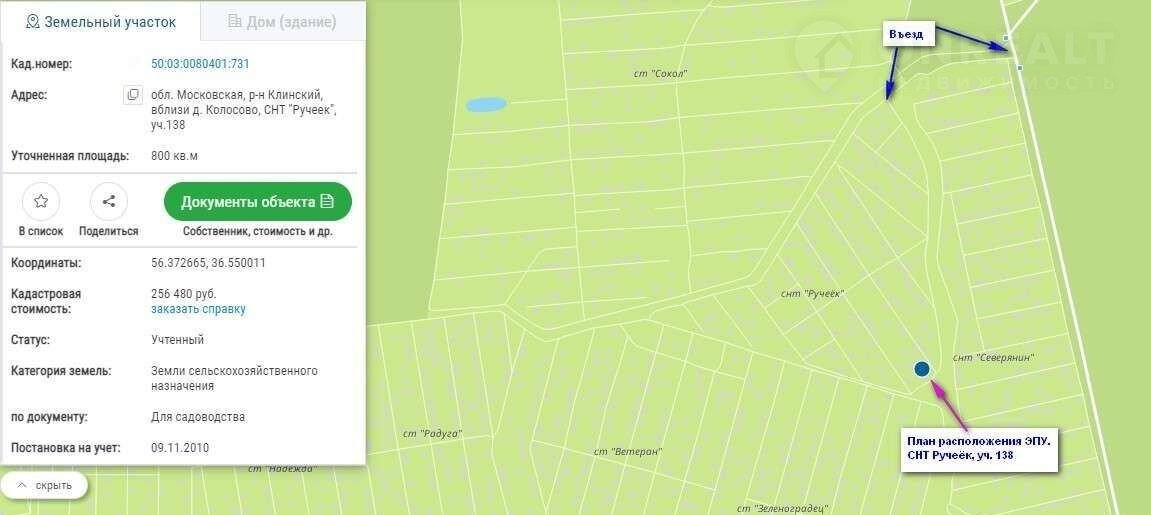Click the ст "Сокол" map label
The height and width of the screenshot is (515, 1151).
(661, 73)
